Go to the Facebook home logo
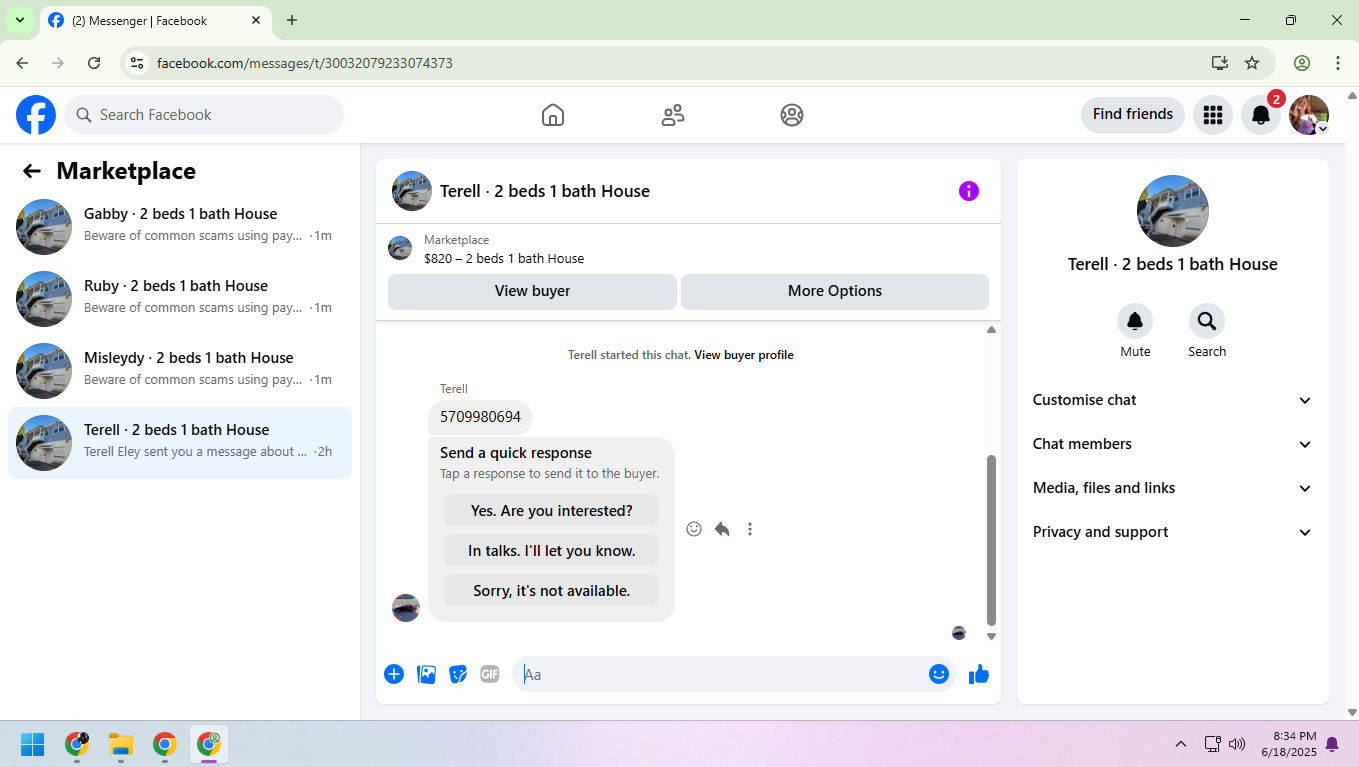 tap(36, 115)
